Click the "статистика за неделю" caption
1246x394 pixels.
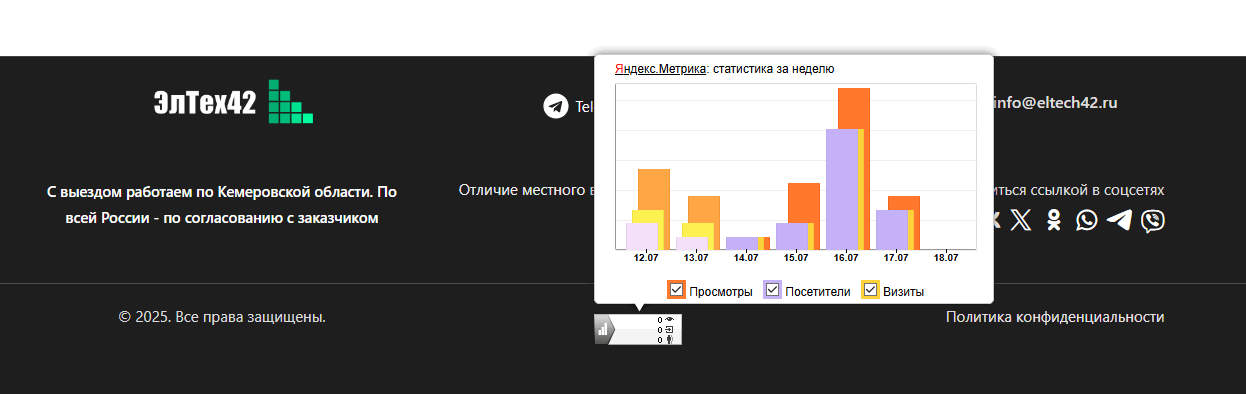click(x=774, y=69)
